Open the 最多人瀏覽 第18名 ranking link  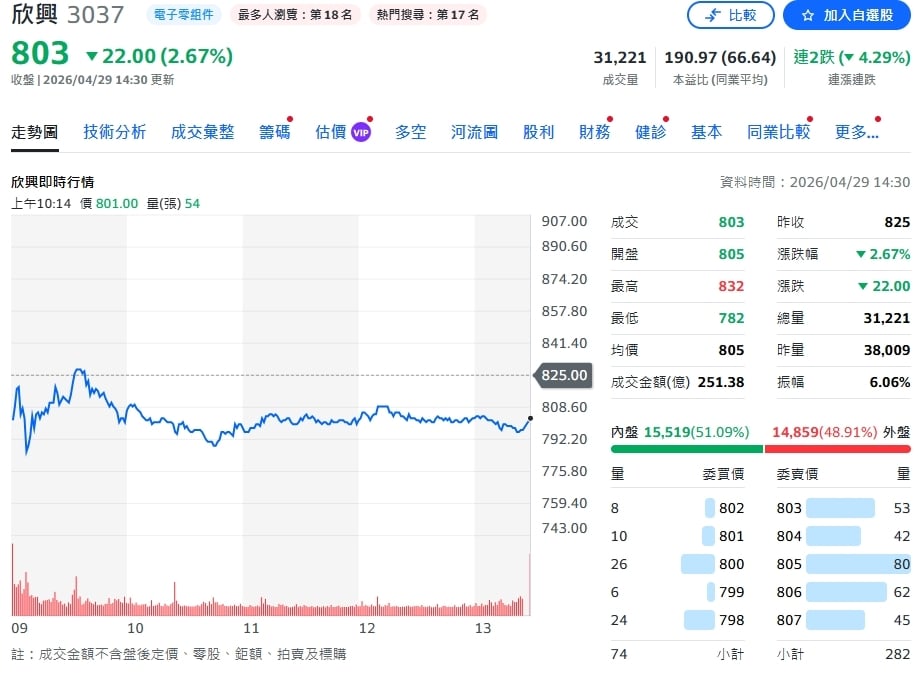295,15
